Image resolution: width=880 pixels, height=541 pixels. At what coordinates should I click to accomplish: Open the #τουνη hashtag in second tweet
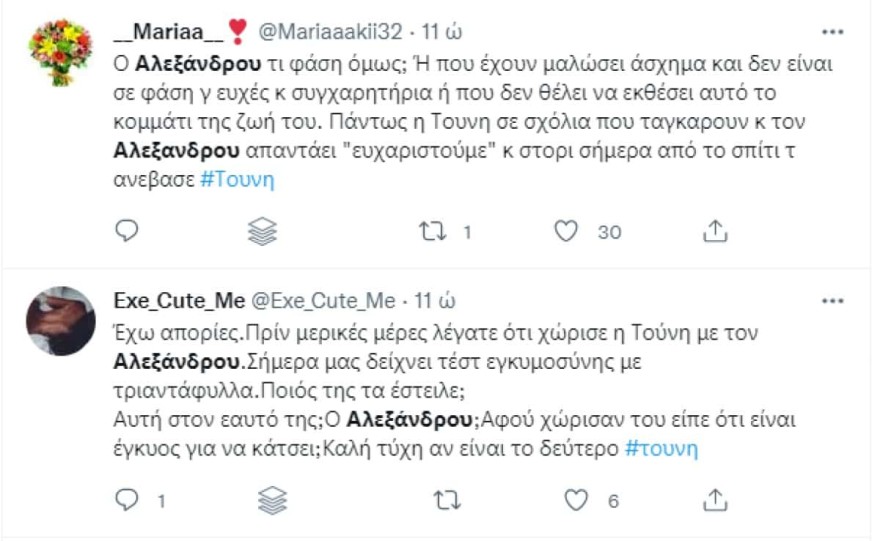(x=661, y=448)
